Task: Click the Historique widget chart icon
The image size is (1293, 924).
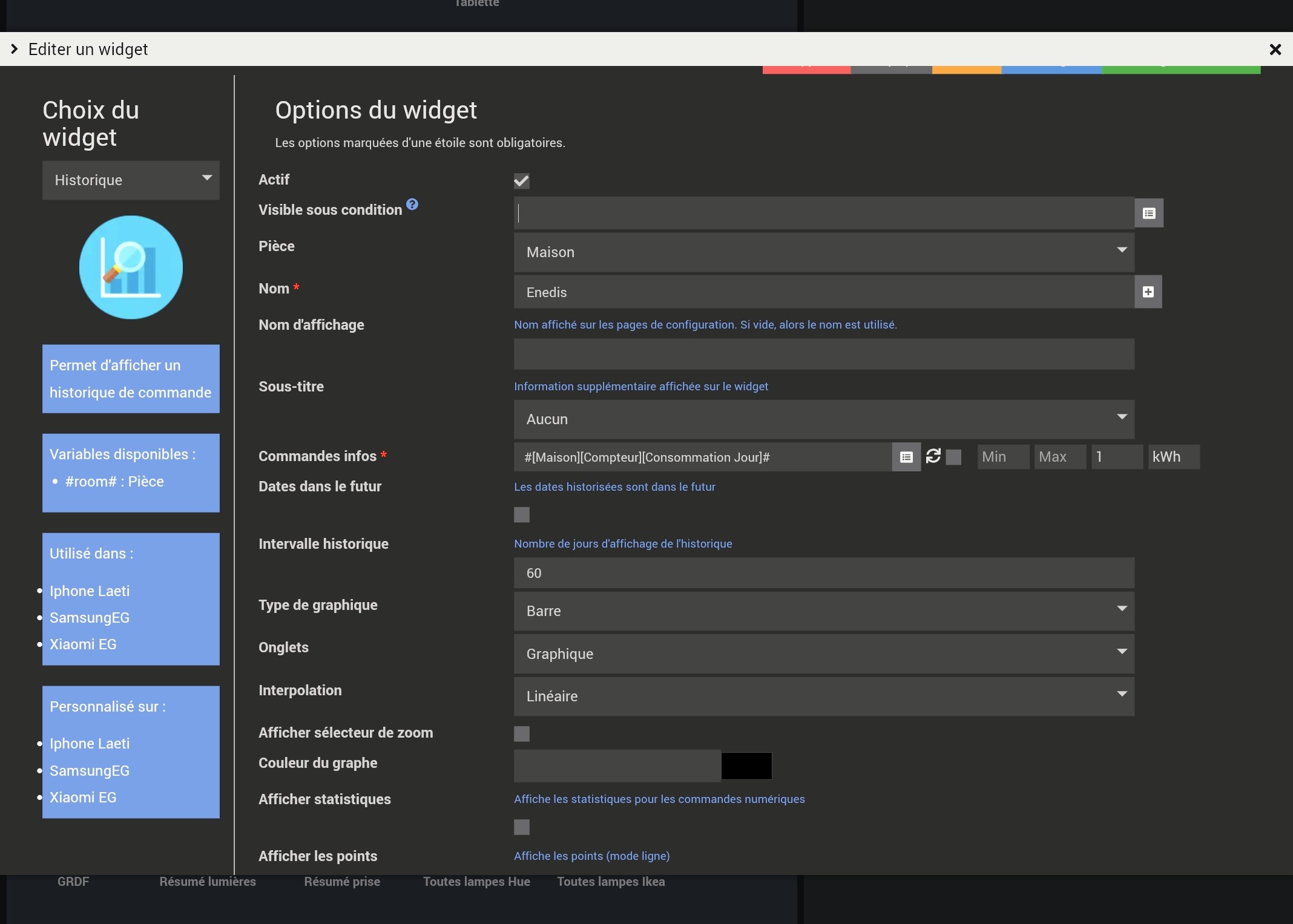Action: coord(131,267)
